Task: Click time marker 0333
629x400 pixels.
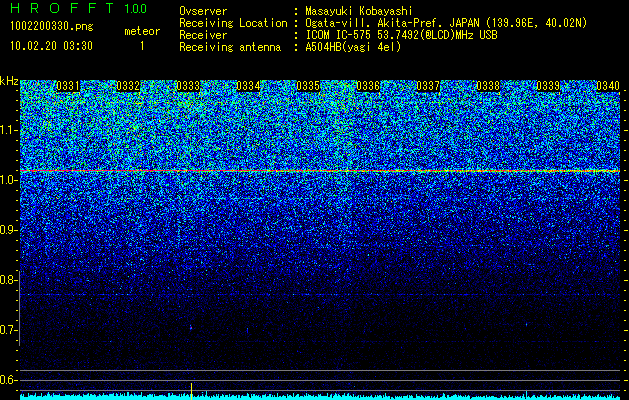Action: point(188,86)
